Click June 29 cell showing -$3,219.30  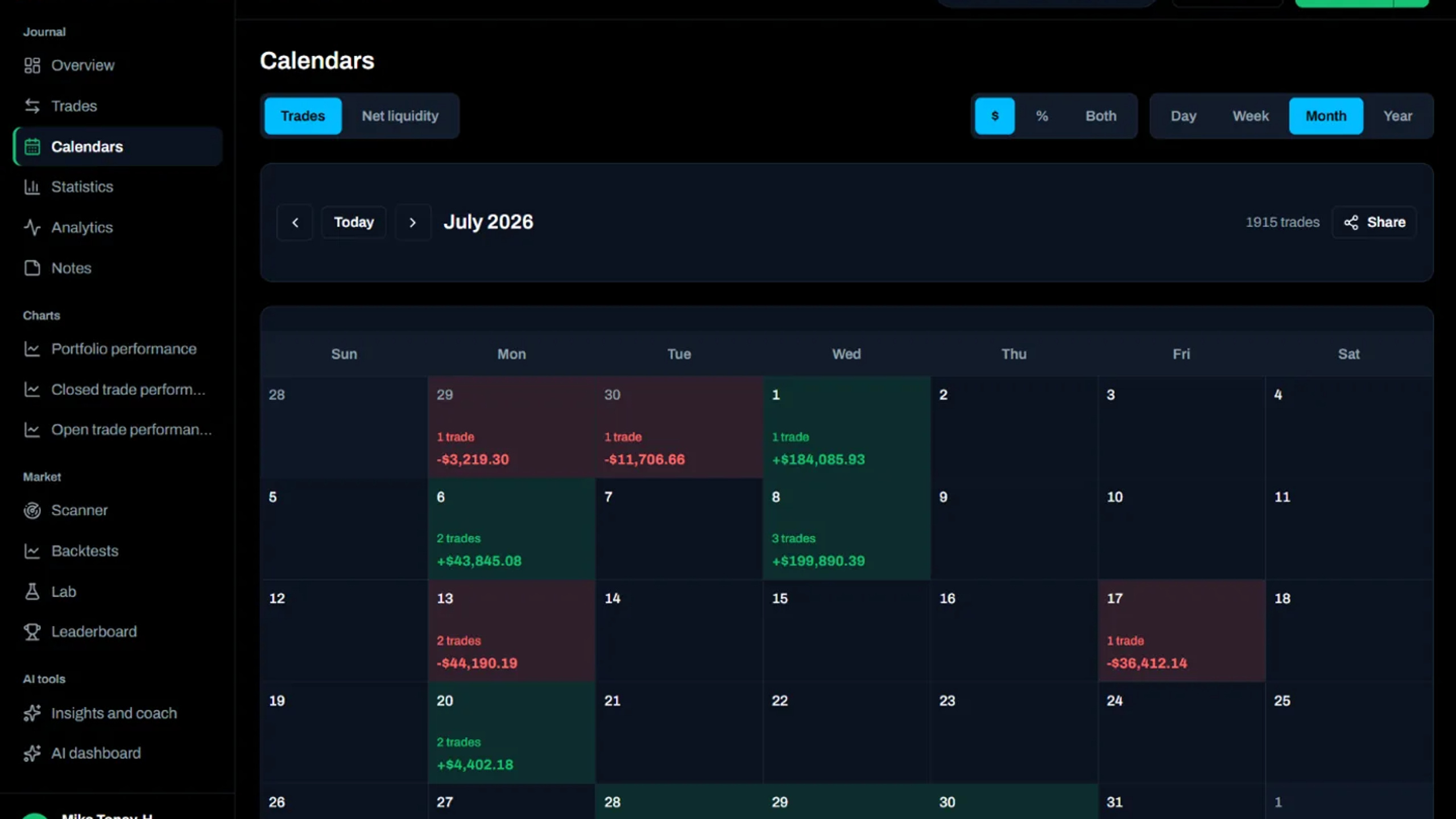click(511, 427)
